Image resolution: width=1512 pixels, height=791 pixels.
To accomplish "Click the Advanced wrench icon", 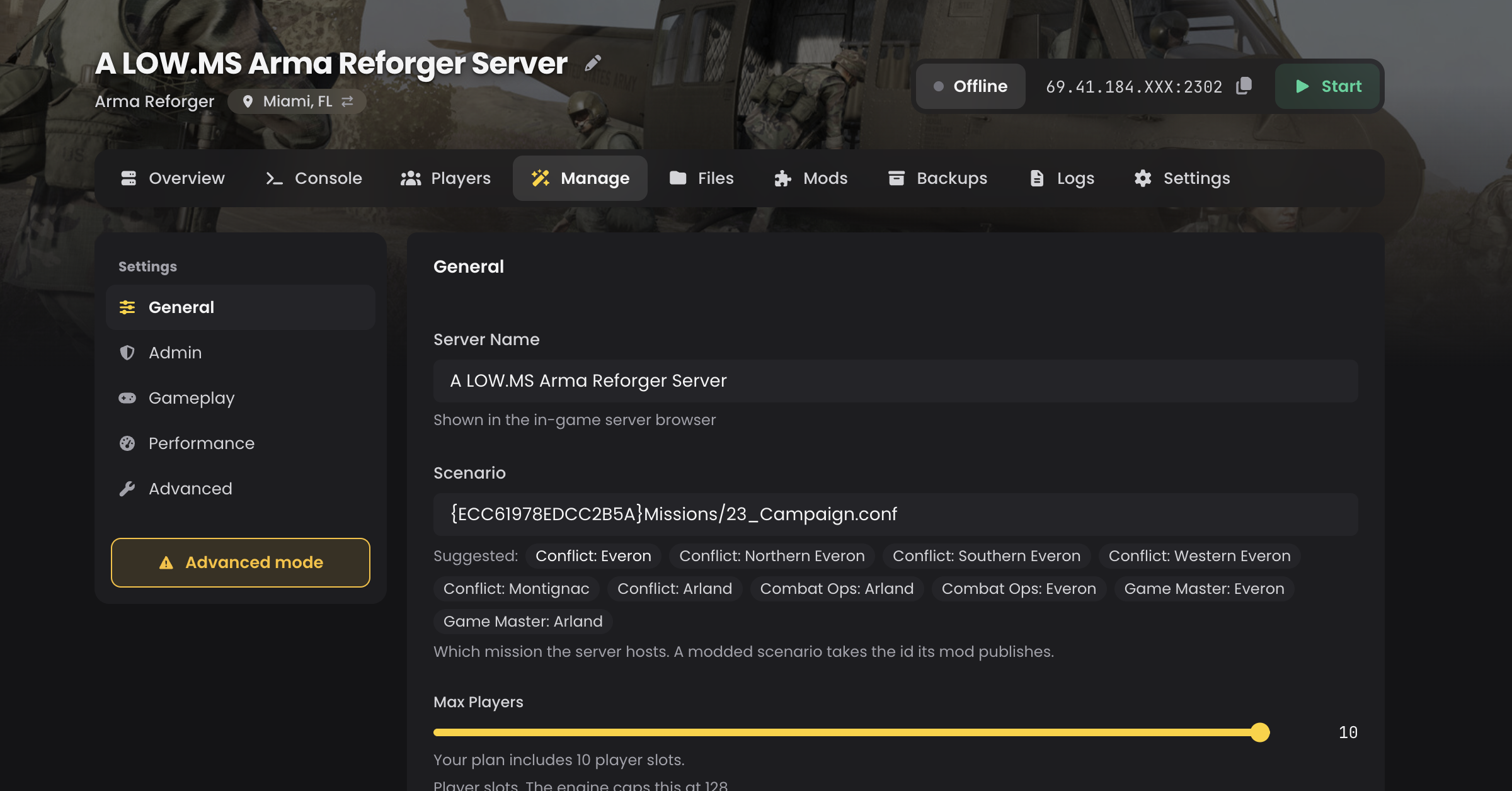I will (127, 489).
